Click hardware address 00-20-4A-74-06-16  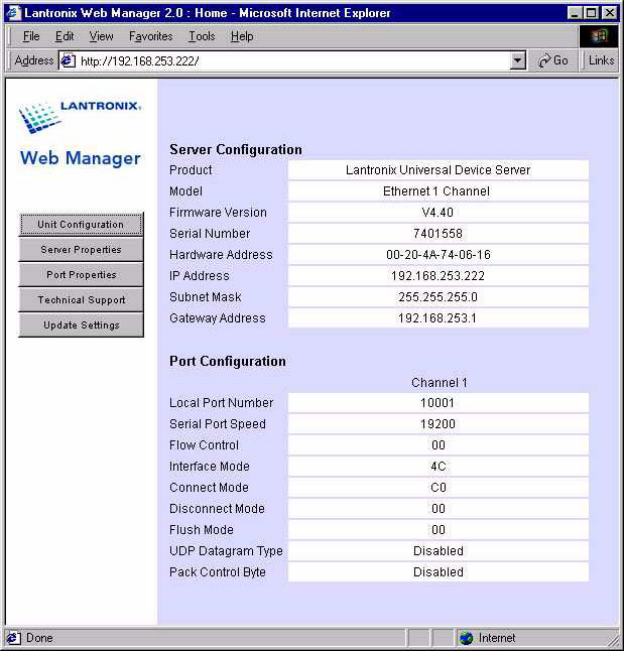(438, 255)
